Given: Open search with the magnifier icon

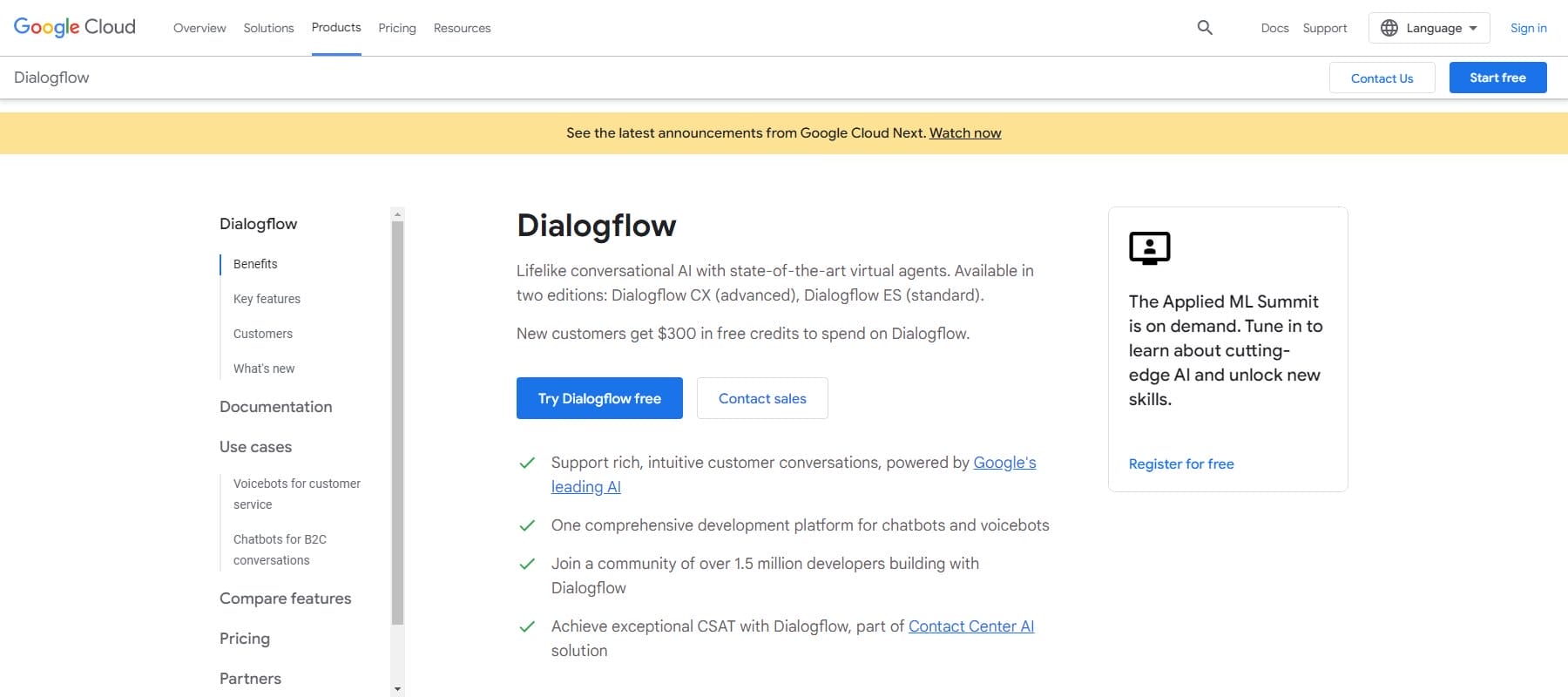Looking at the screenshot, I should click(x=1205, y=28).
